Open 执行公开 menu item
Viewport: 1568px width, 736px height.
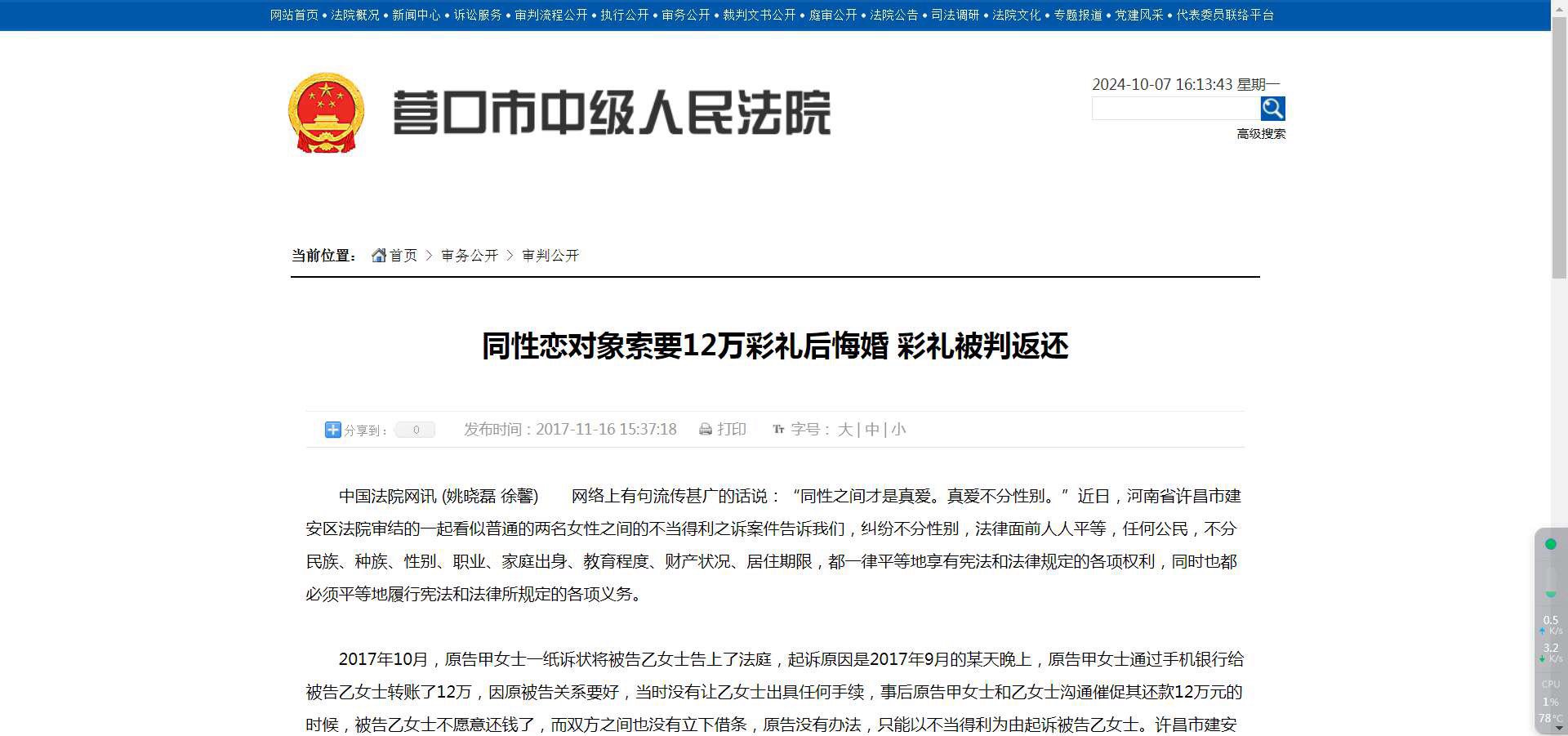click(625, 15)
